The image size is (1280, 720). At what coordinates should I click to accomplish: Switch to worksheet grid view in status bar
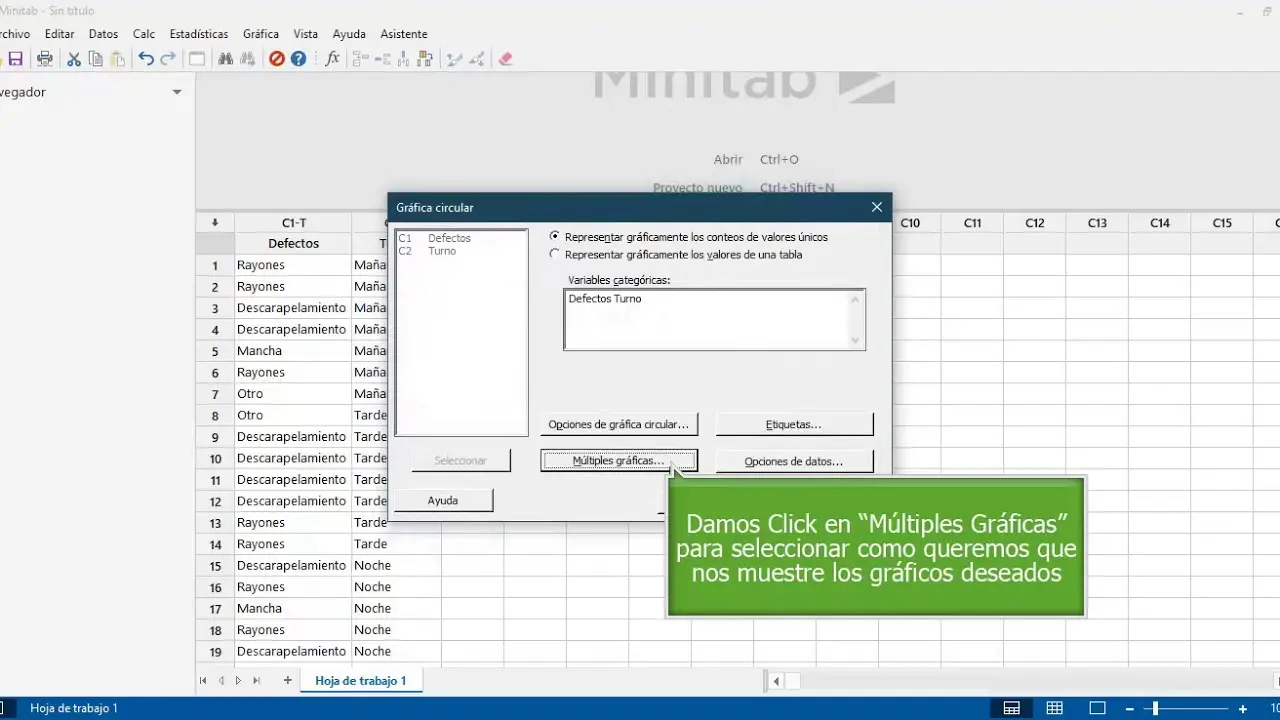click(1054, 708)
